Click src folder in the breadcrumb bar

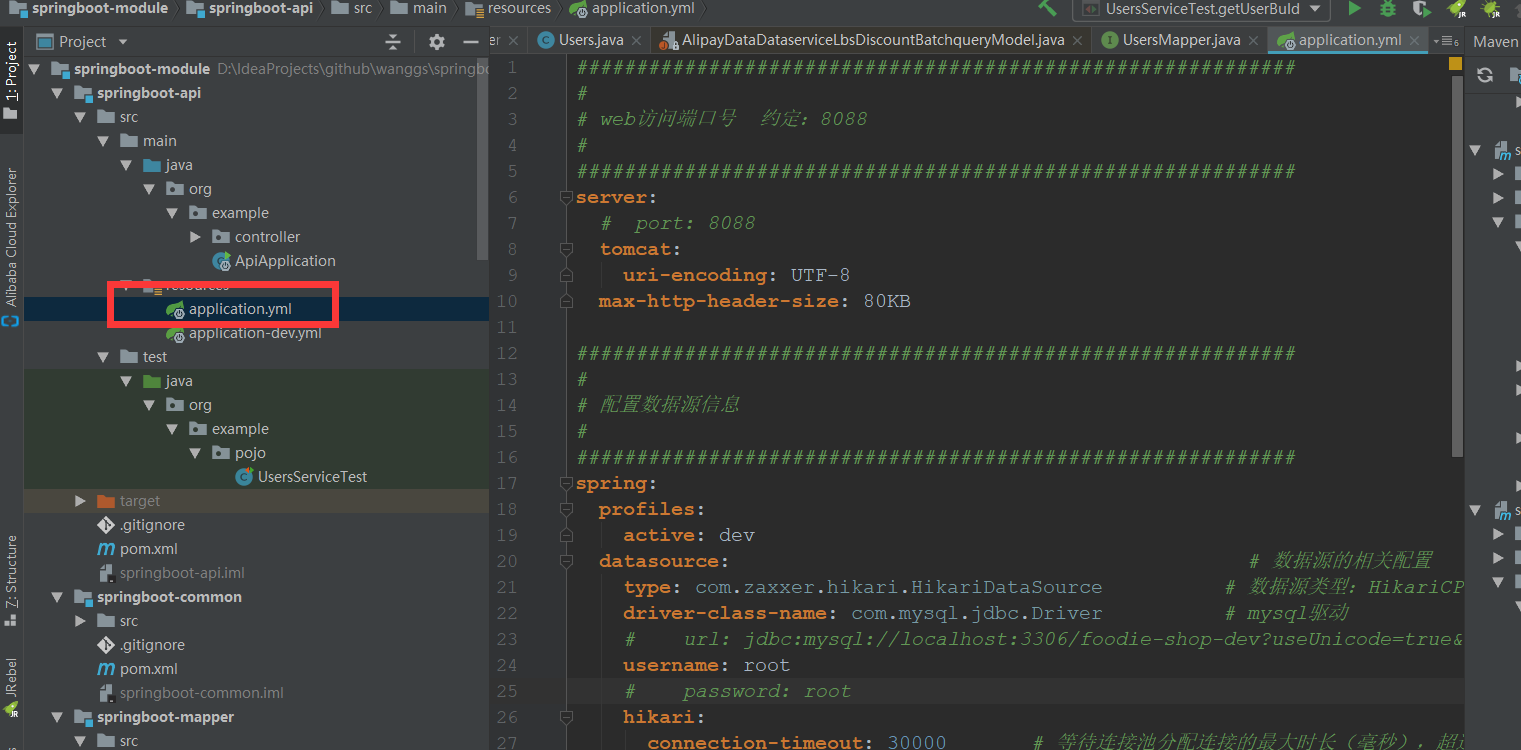click(351, 8)
